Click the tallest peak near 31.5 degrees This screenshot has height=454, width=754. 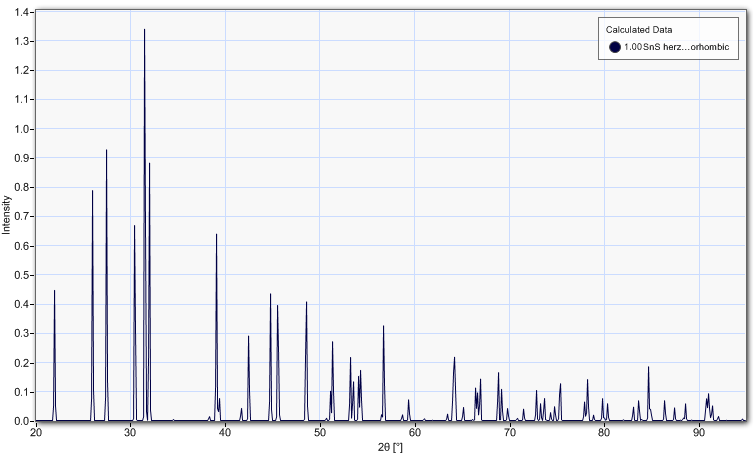144,30
